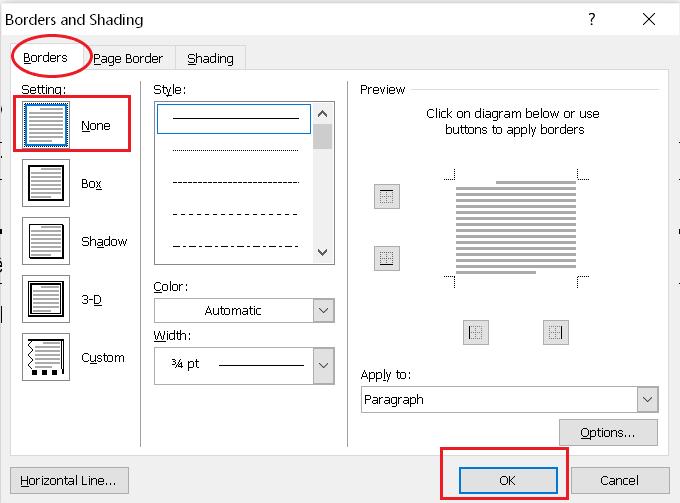This screenshot has height=503, width=680.
Task: Select the long dashed line style
Action: (234, 214)
